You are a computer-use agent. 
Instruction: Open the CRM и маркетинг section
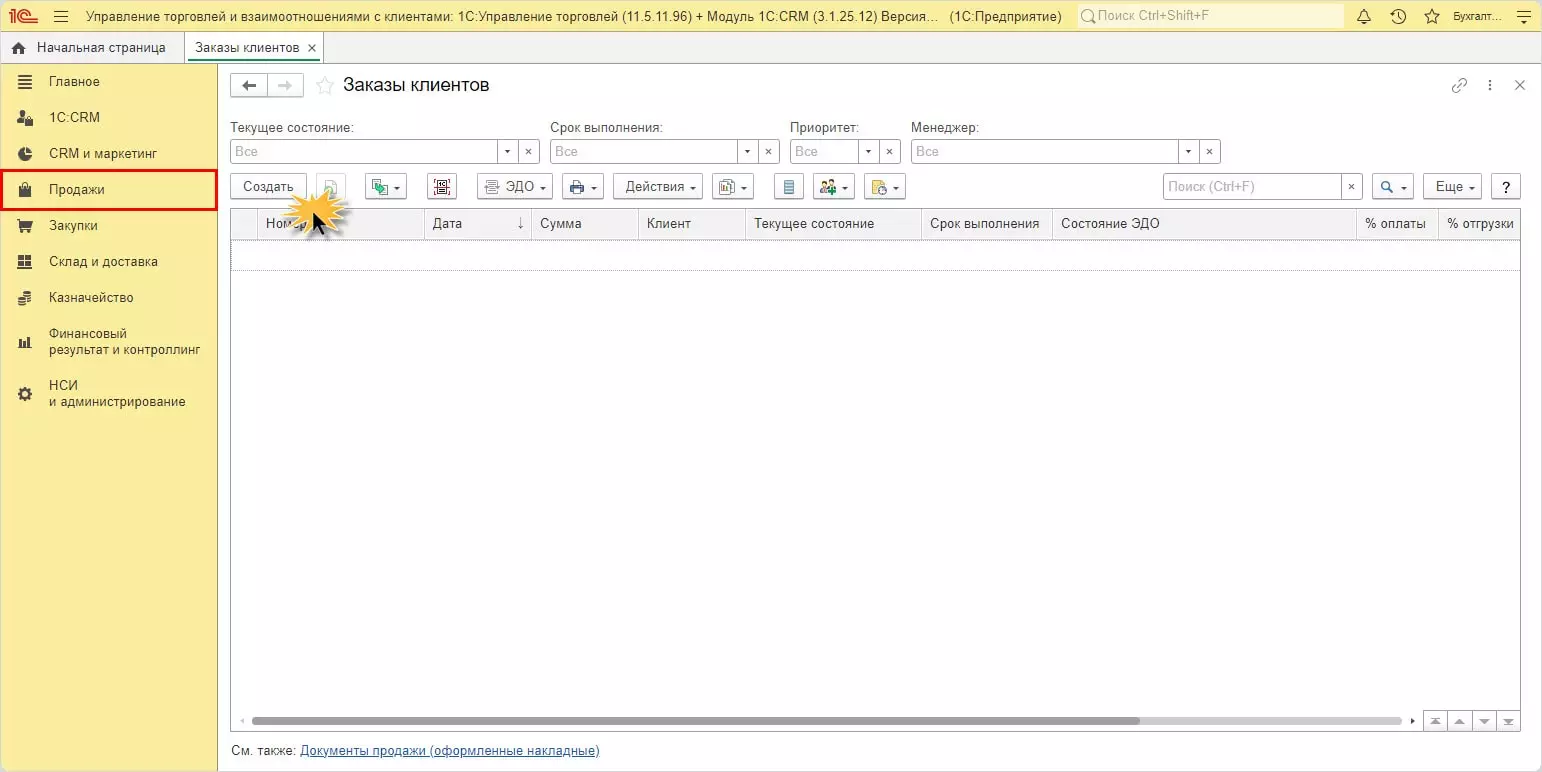(x=109, y=154)
